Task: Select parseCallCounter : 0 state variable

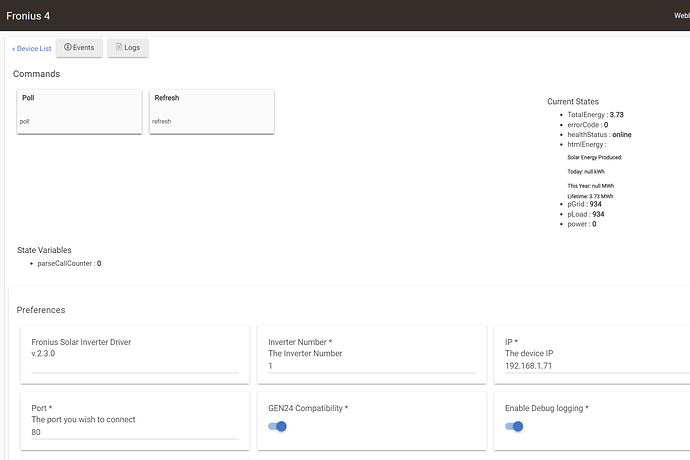Action: [69, 263]
